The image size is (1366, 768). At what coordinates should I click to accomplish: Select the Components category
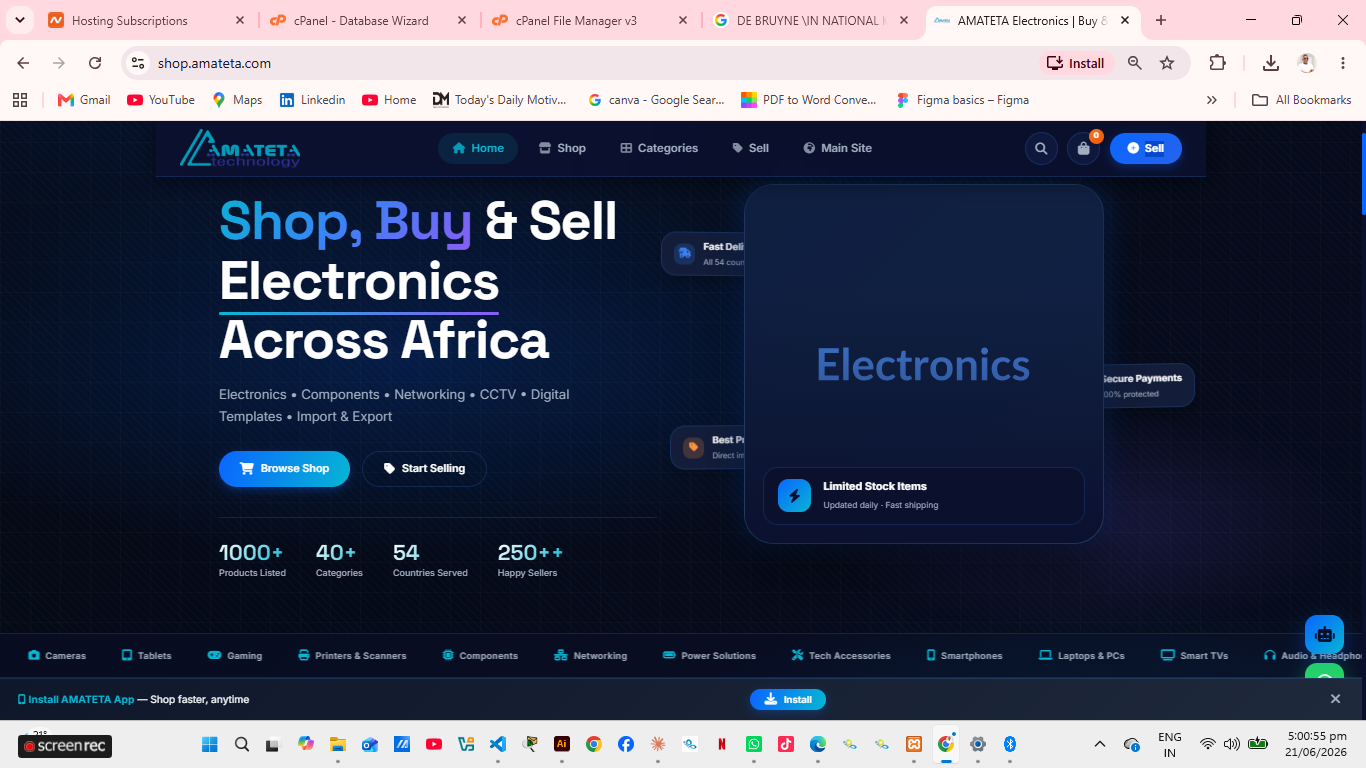[x=480, y=655]
